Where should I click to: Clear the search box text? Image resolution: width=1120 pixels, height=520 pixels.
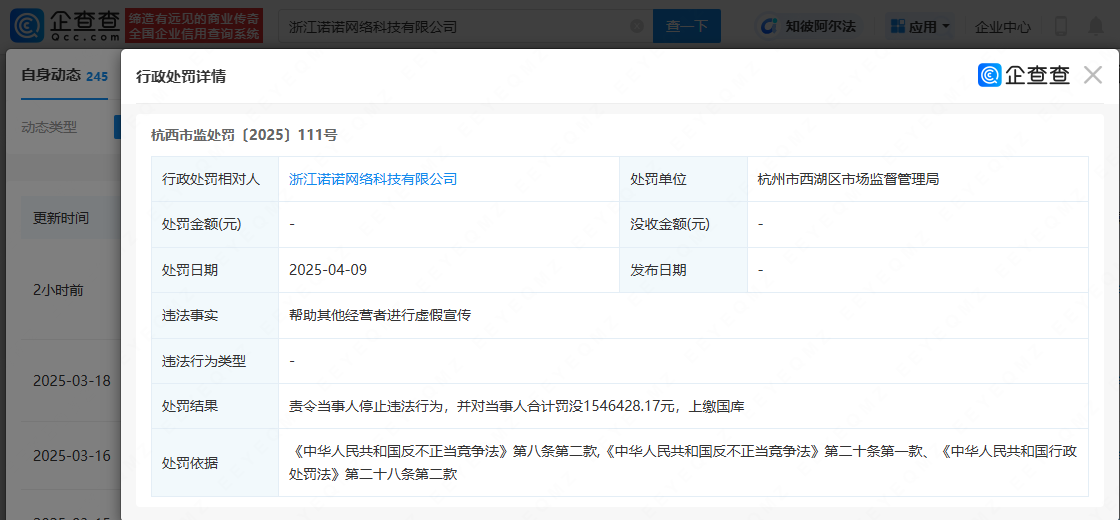click(637, 27)
